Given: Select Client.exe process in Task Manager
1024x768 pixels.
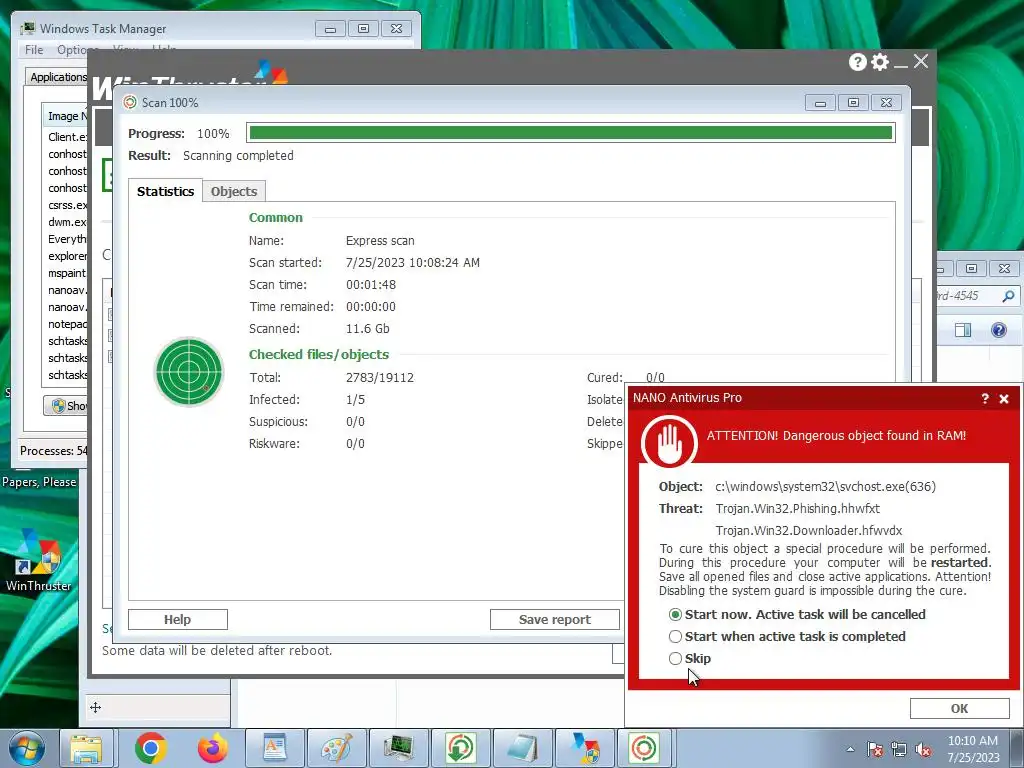Looking at the screenshot, I should (x=67, y=137).
